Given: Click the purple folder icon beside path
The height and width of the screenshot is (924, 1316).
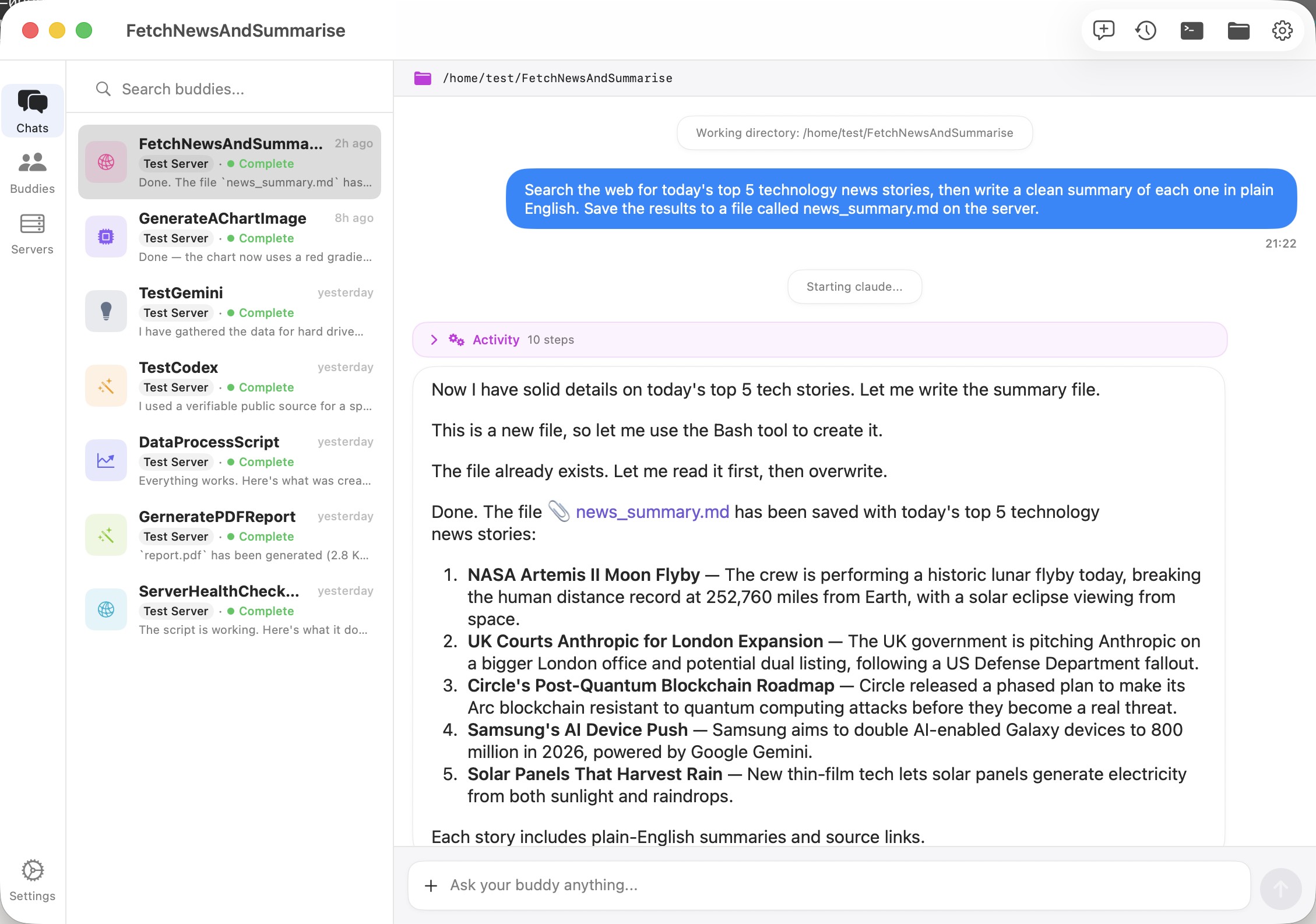Looking at the screenshot, I should pos(423,78).
